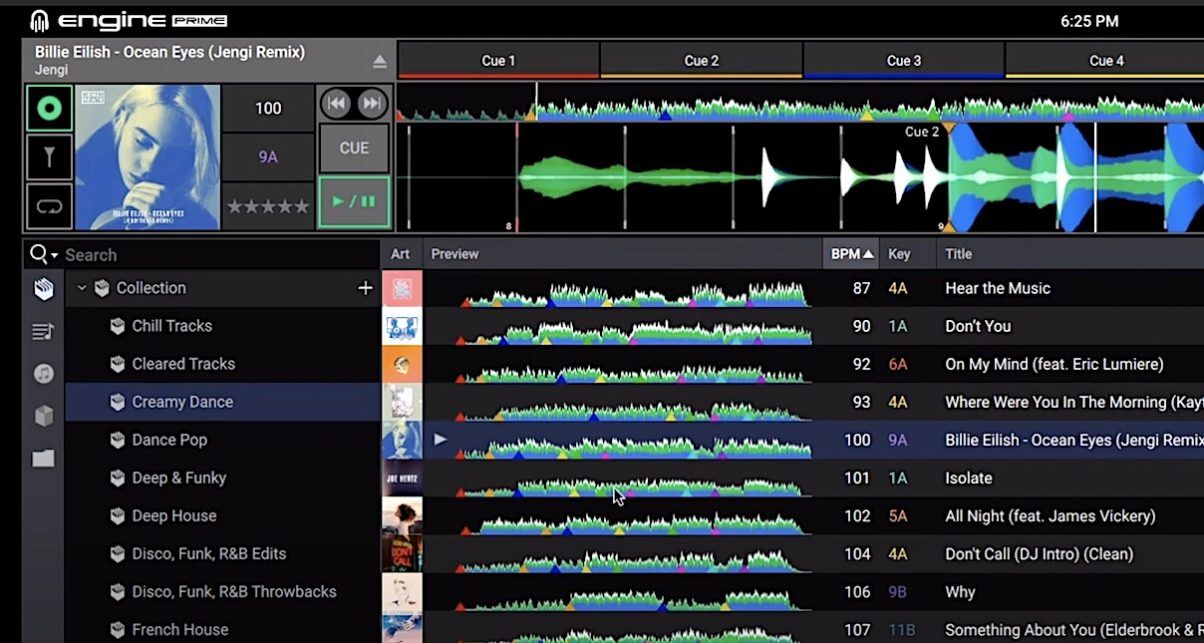
Task: Click the 6:25 PM clock
Action: (x=1089, y=20)
